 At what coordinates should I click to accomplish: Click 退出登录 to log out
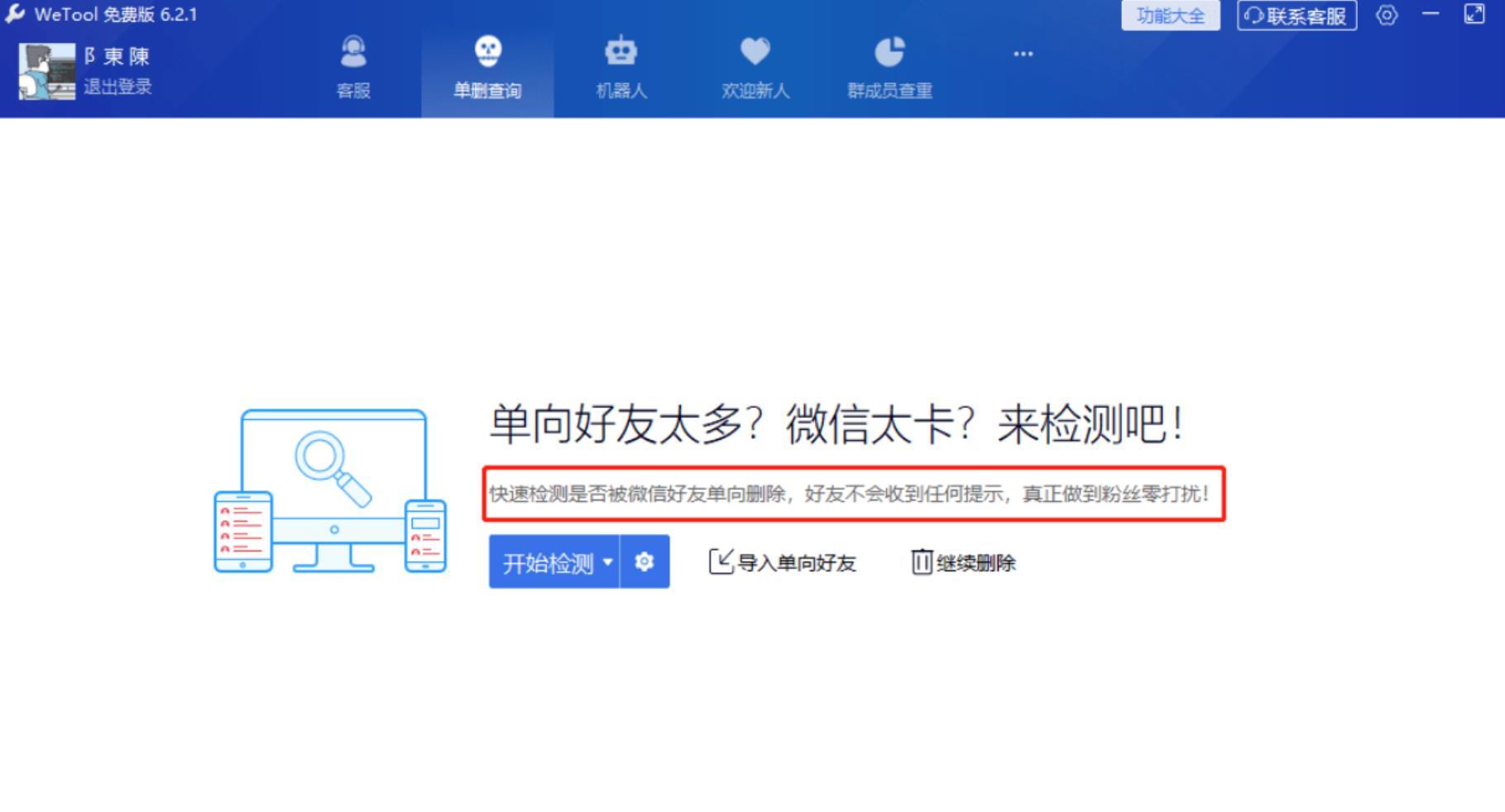117,87
